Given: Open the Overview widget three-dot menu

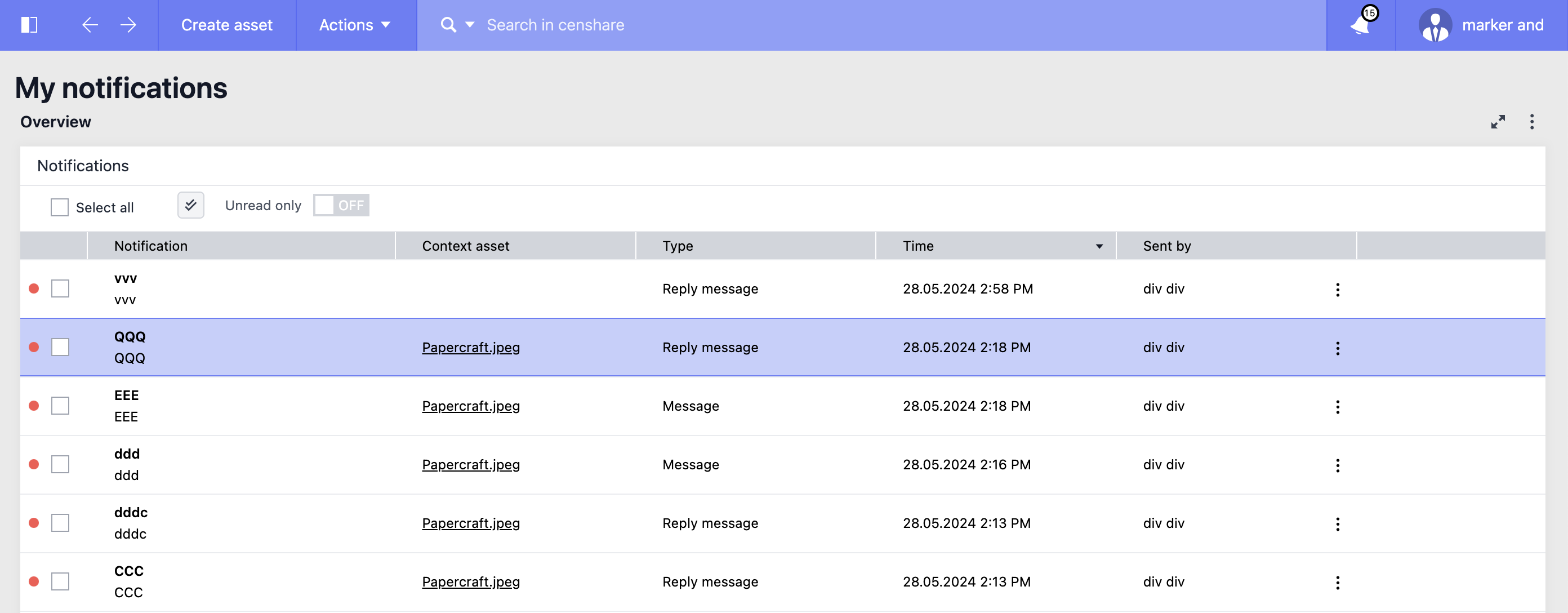Looking at the screenshot, I should (x=1531, y=122).
